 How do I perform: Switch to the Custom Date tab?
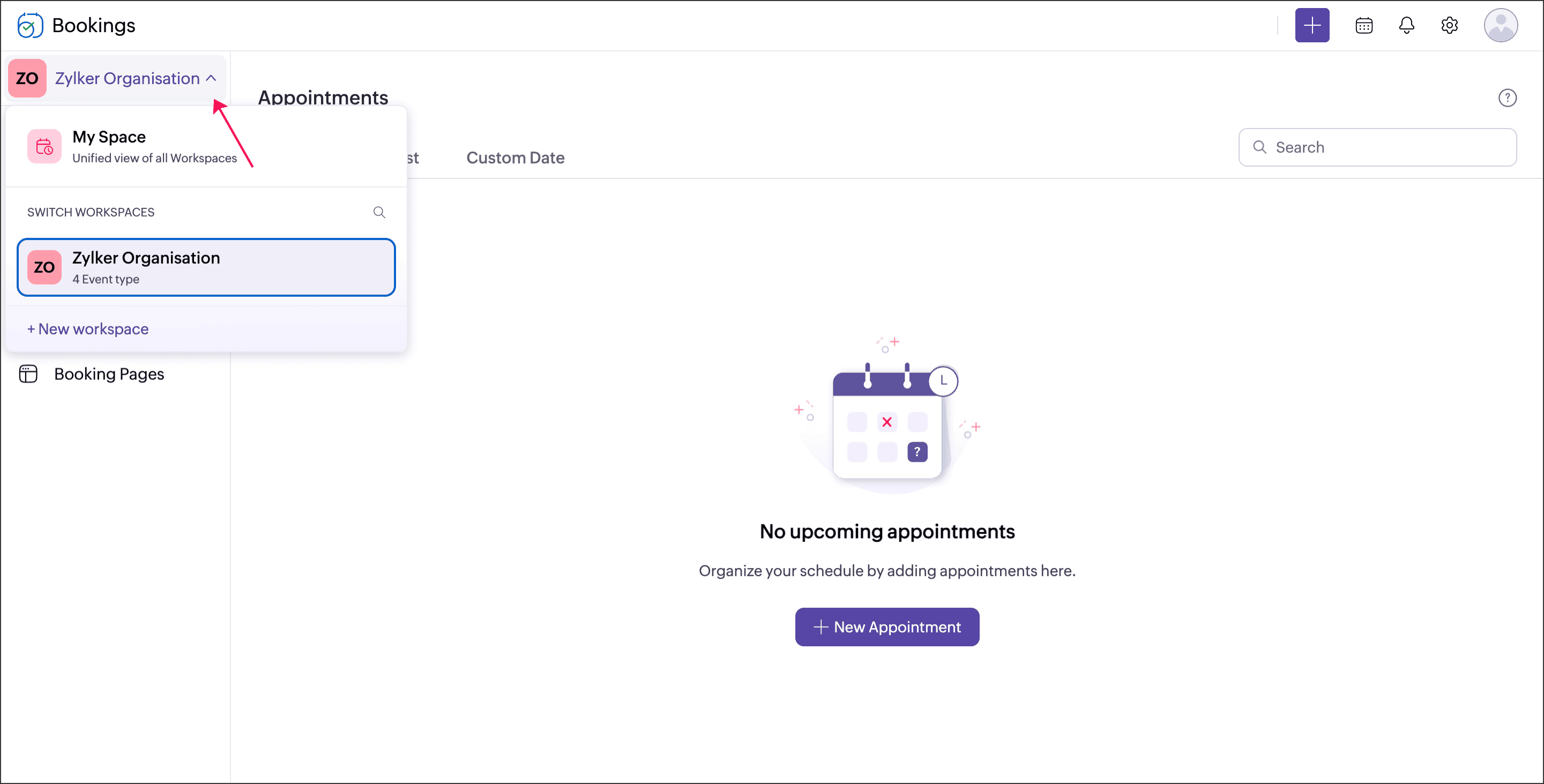pyautogui.click(x=515, y=158)
